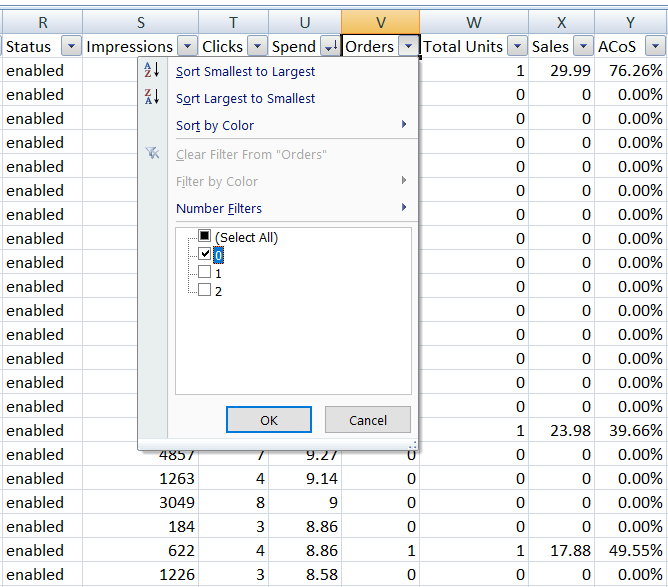Select column W header
The height and width of the screenshot is (587, 668).
point(474,22)
